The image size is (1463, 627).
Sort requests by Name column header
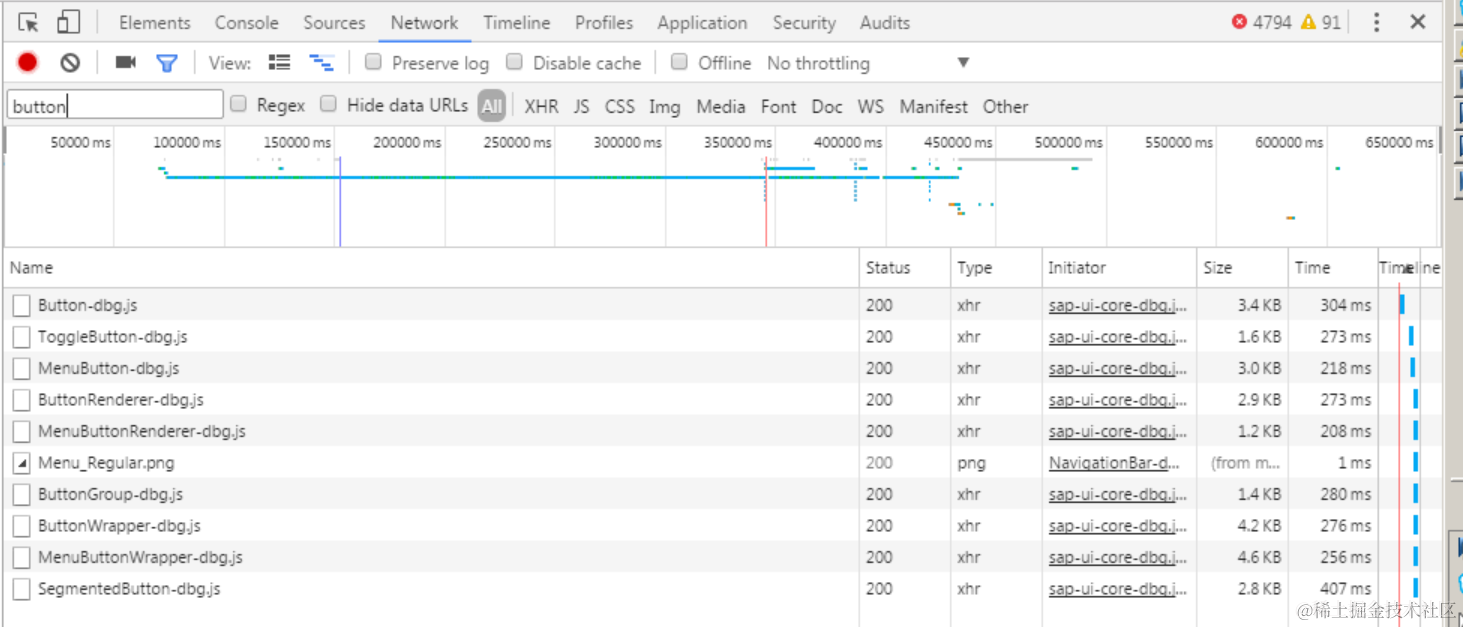click(x=431, y=268)
